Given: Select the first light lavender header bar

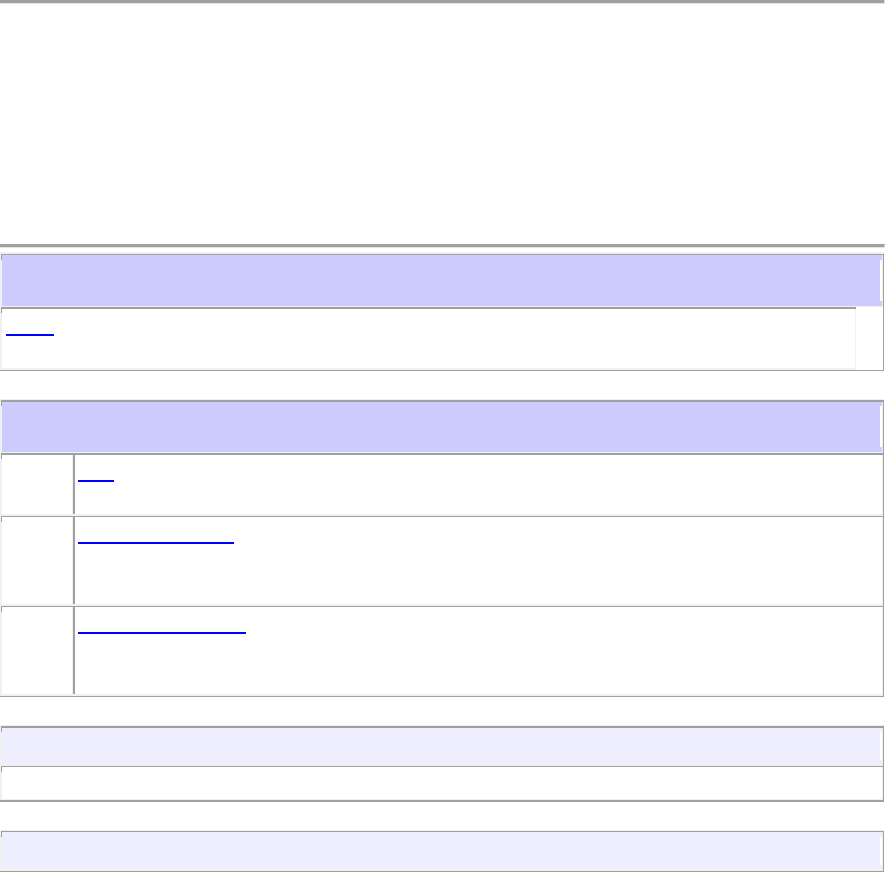Looking at the screenshot, I should 440,747.
